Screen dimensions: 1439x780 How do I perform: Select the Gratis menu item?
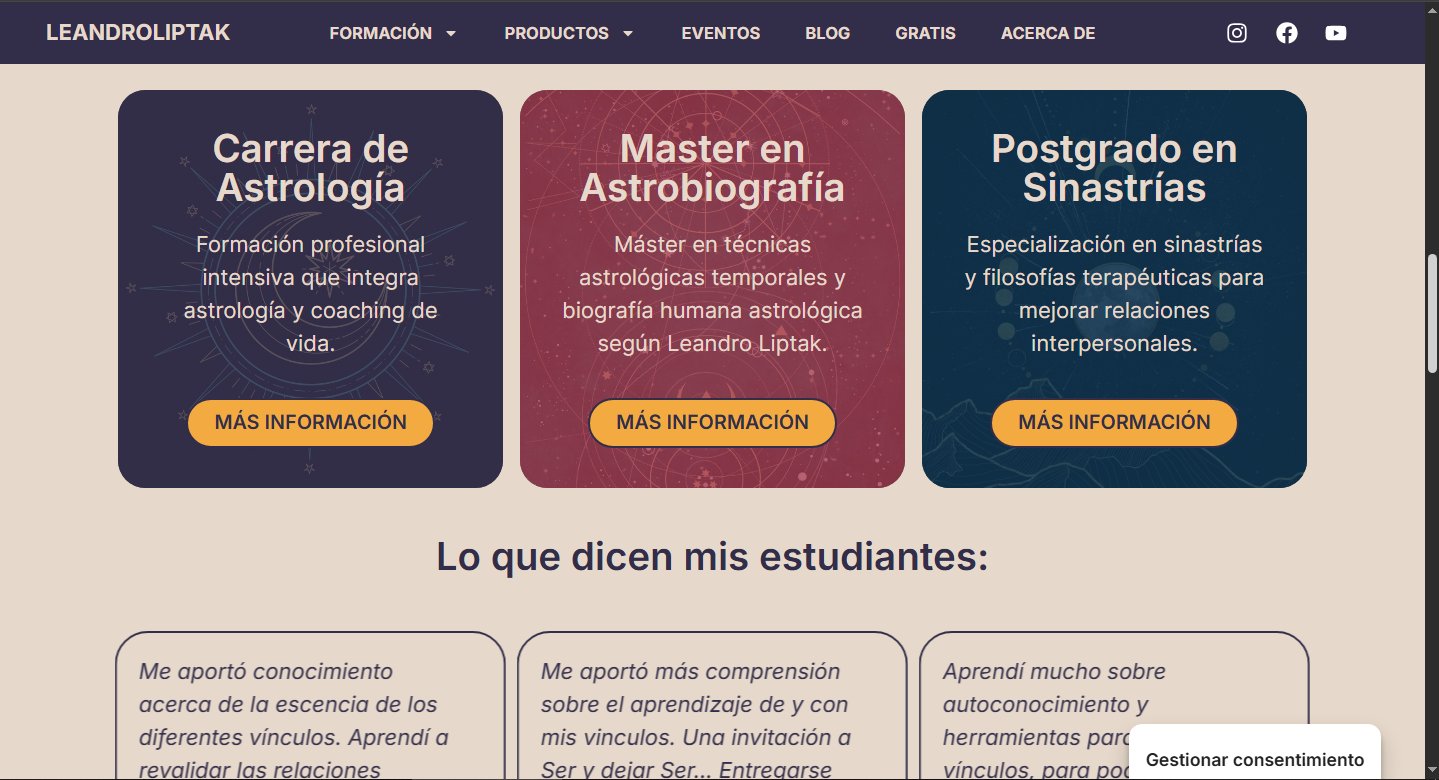pyautogui.click(x=926, y=33)
